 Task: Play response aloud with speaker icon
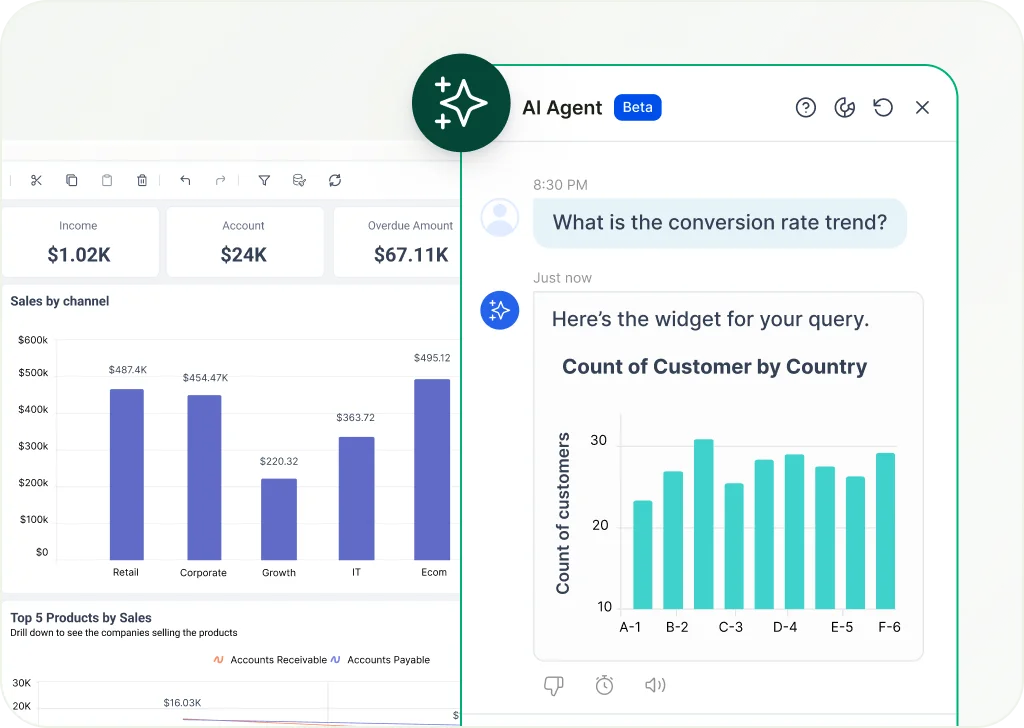coord(655,685)
